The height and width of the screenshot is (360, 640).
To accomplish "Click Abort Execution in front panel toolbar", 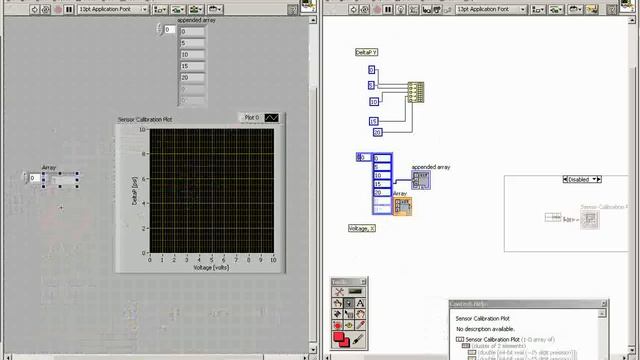I will (57, 9).
